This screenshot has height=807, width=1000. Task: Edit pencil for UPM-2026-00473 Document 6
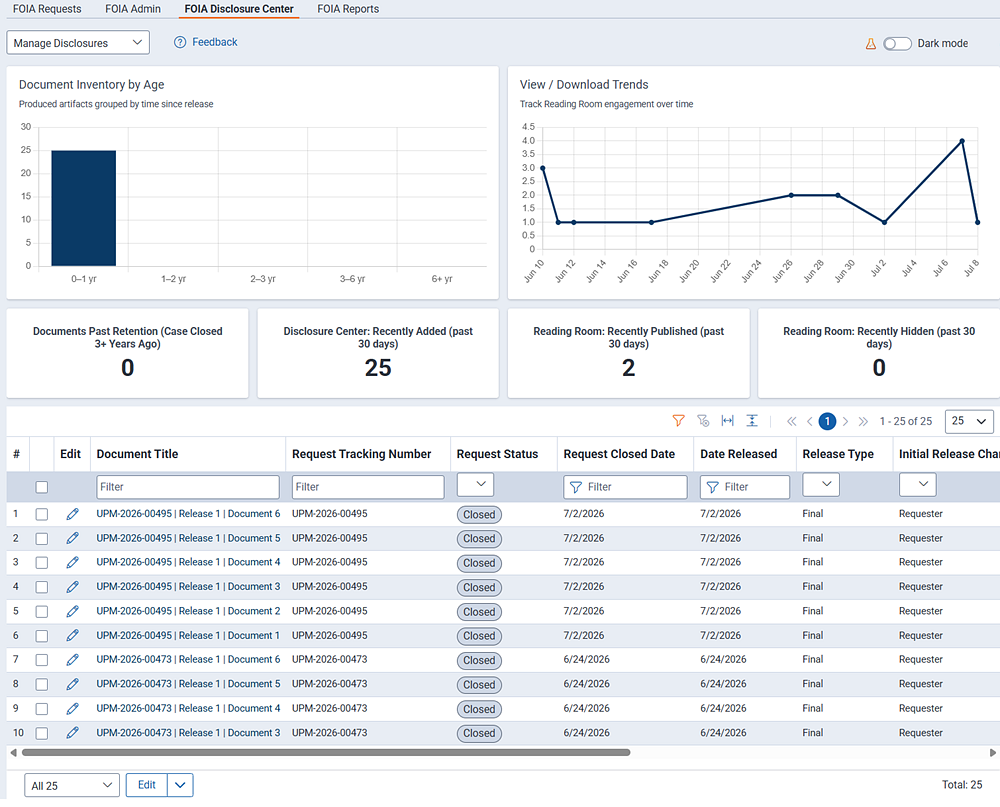pyautogui.click(x=73, y=660)
